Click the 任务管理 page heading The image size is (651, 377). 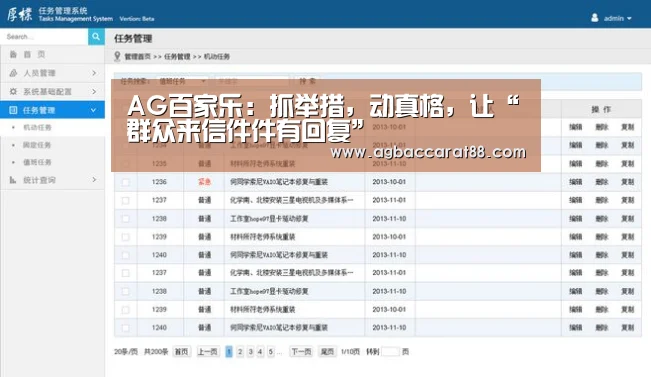pos(133,39)
